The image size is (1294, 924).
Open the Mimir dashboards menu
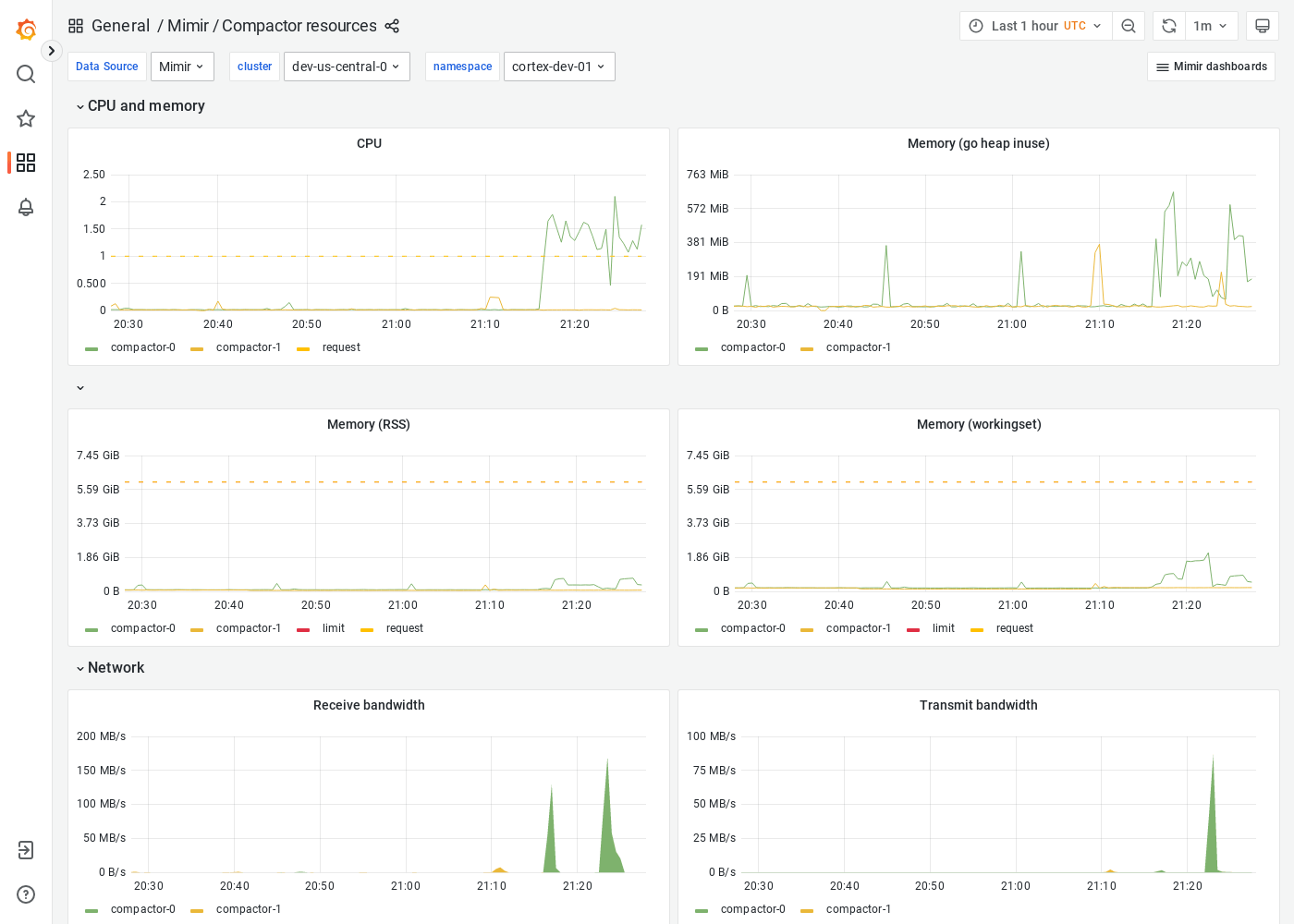click(1211, 67)
